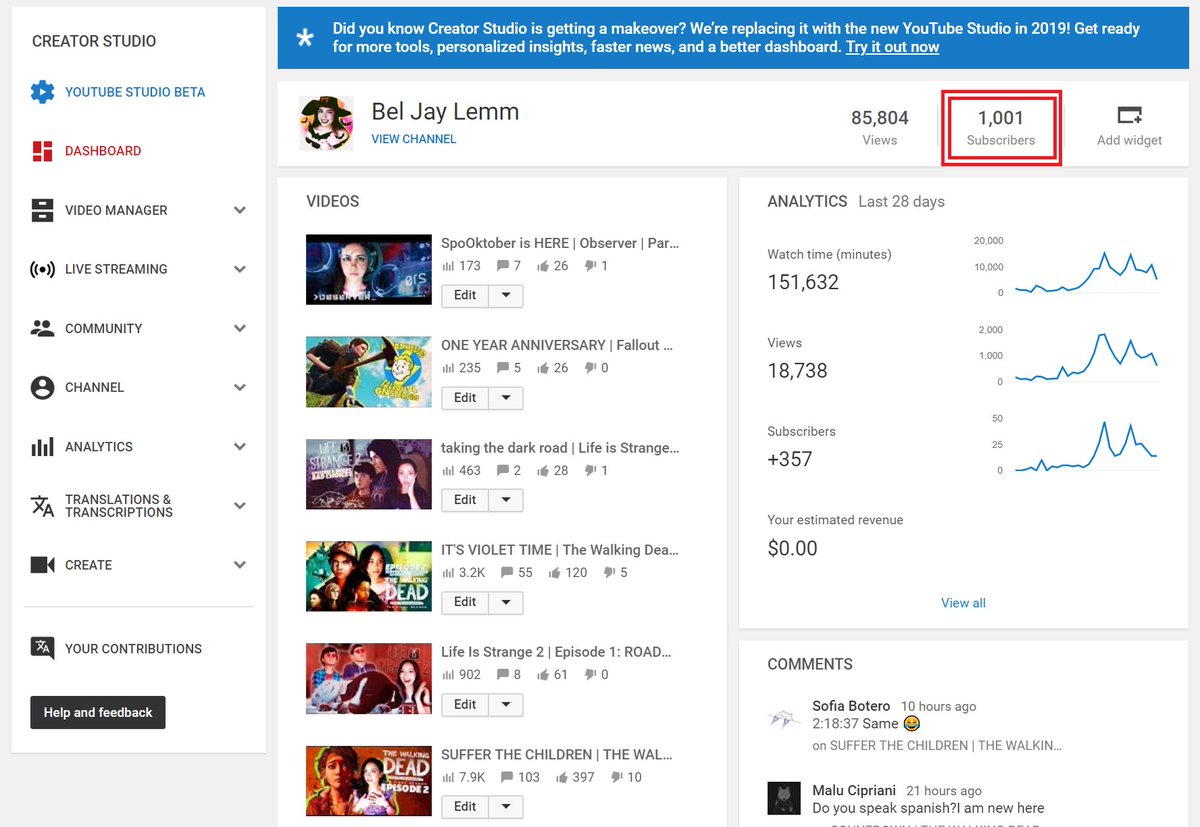Click the Your Contributions translate icon

tap(42, 648)
